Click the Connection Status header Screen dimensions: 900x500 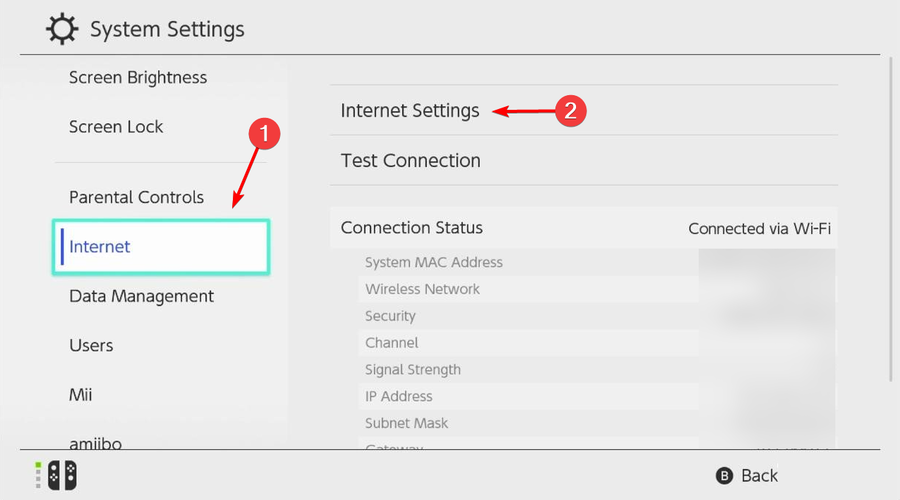pyautogui.click(x=412, y=228)
